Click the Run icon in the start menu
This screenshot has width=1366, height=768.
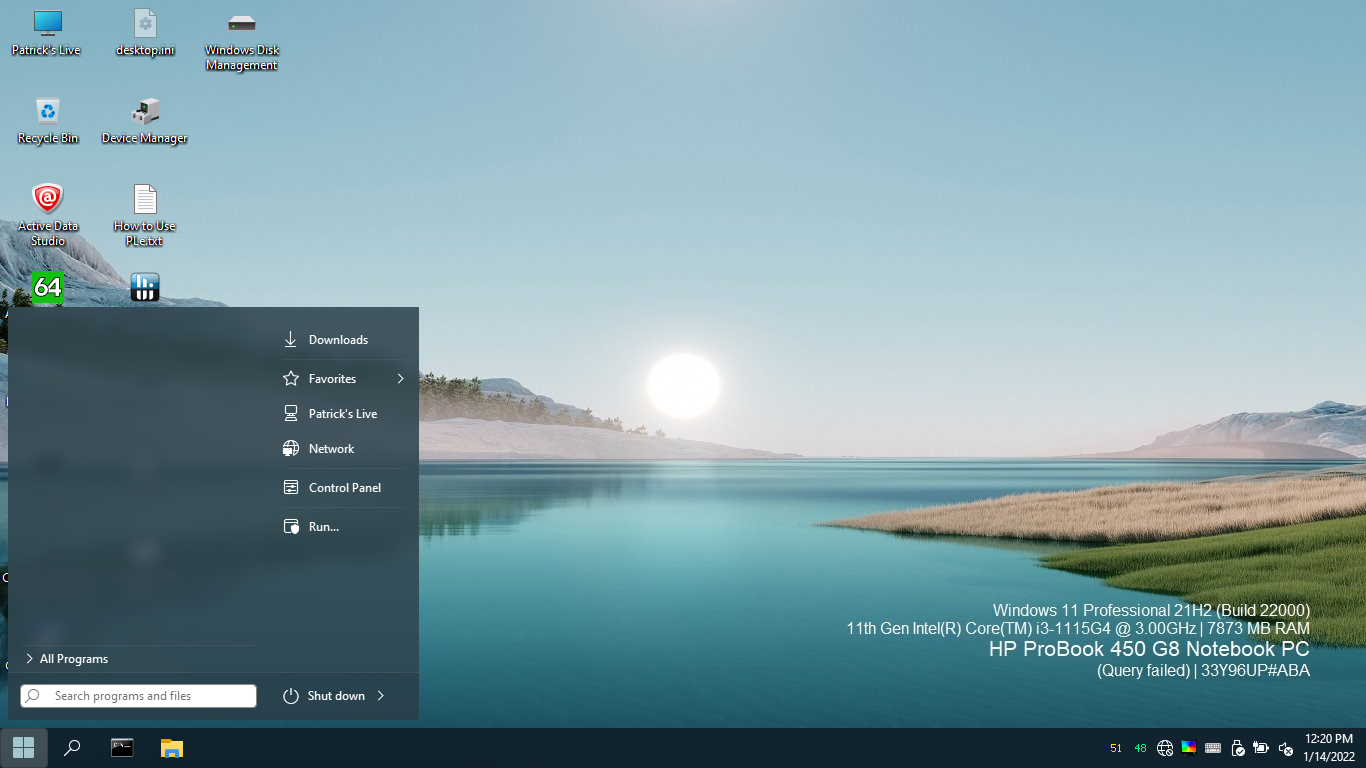(x=291, y=527)
